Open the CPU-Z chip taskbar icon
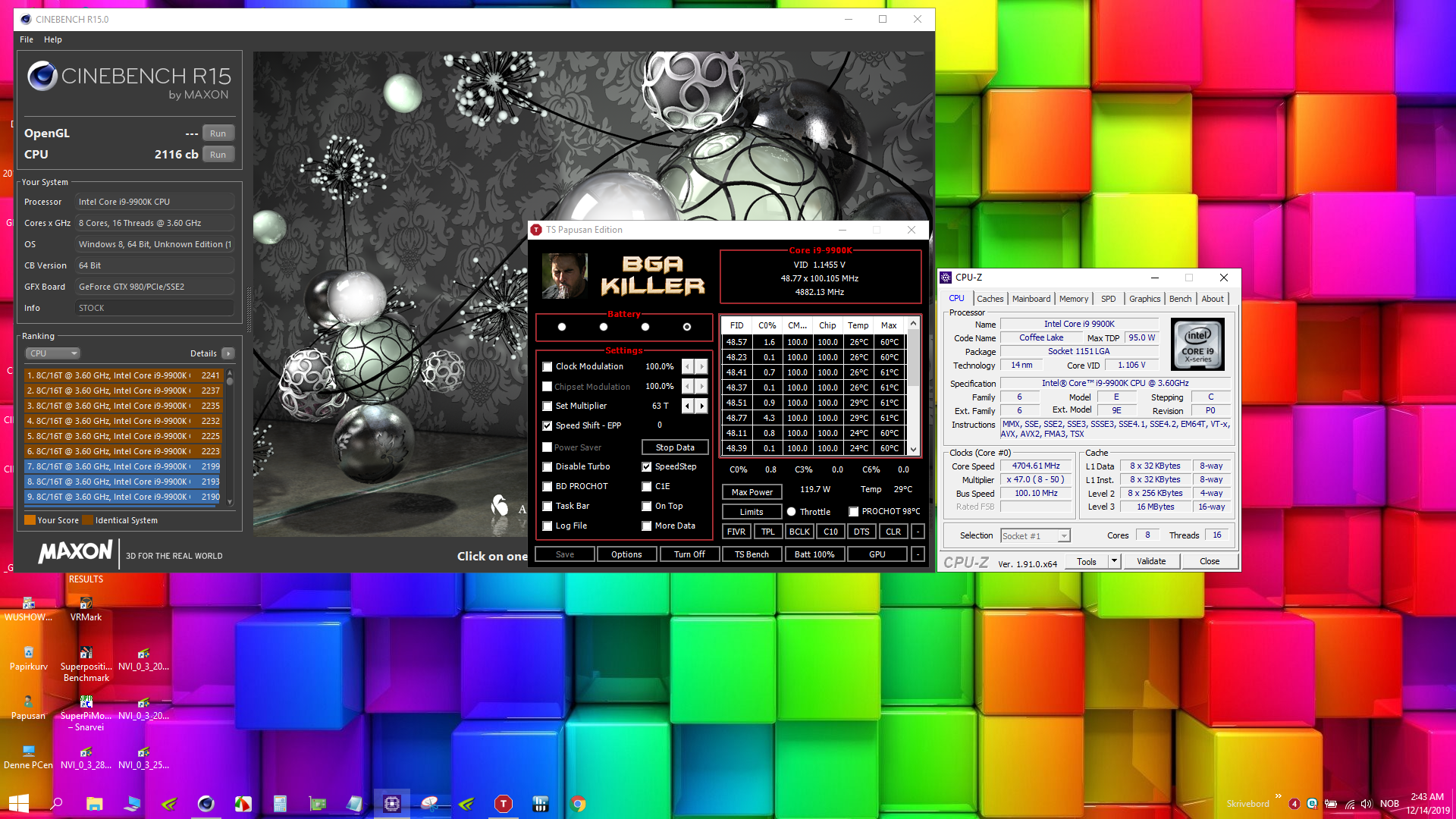Screen dimensions: 1456x819 [392, 804]
